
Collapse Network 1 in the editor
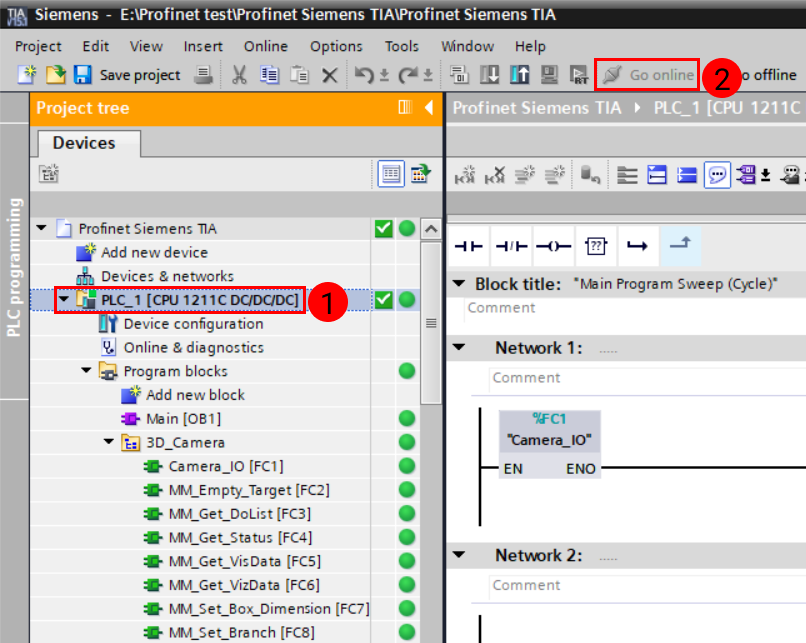pos(459,348)
